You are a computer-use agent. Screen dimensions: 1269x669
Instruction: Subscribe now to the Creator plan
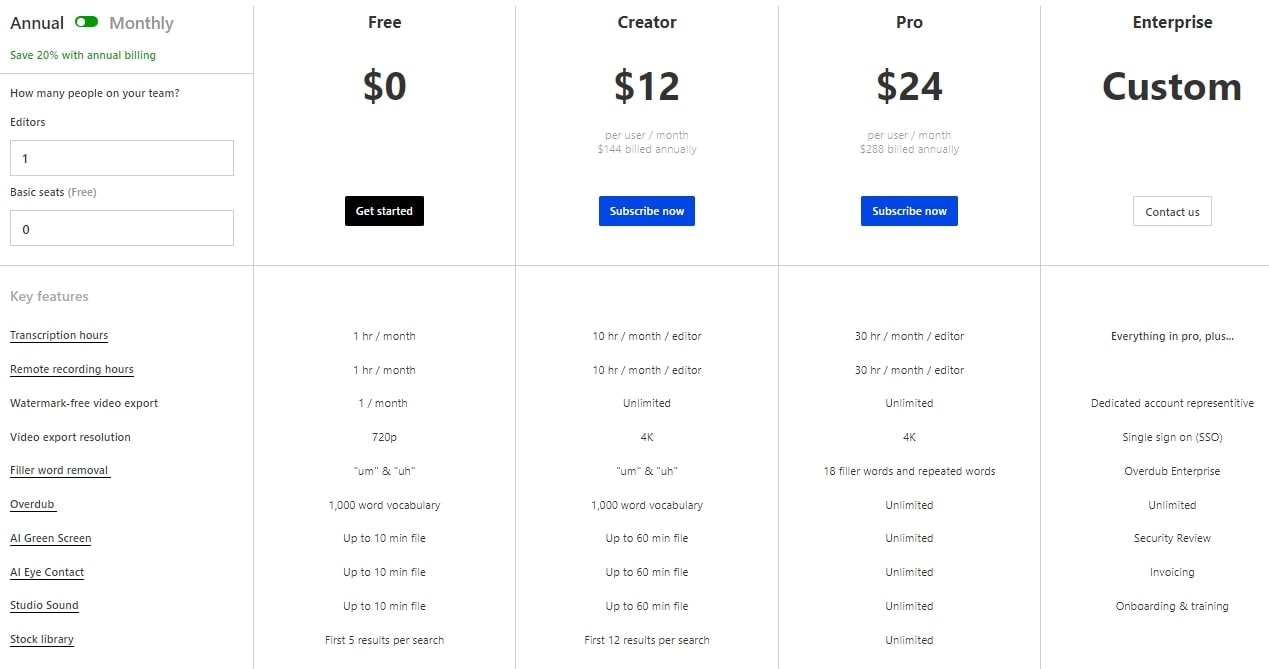coord(647,211)
